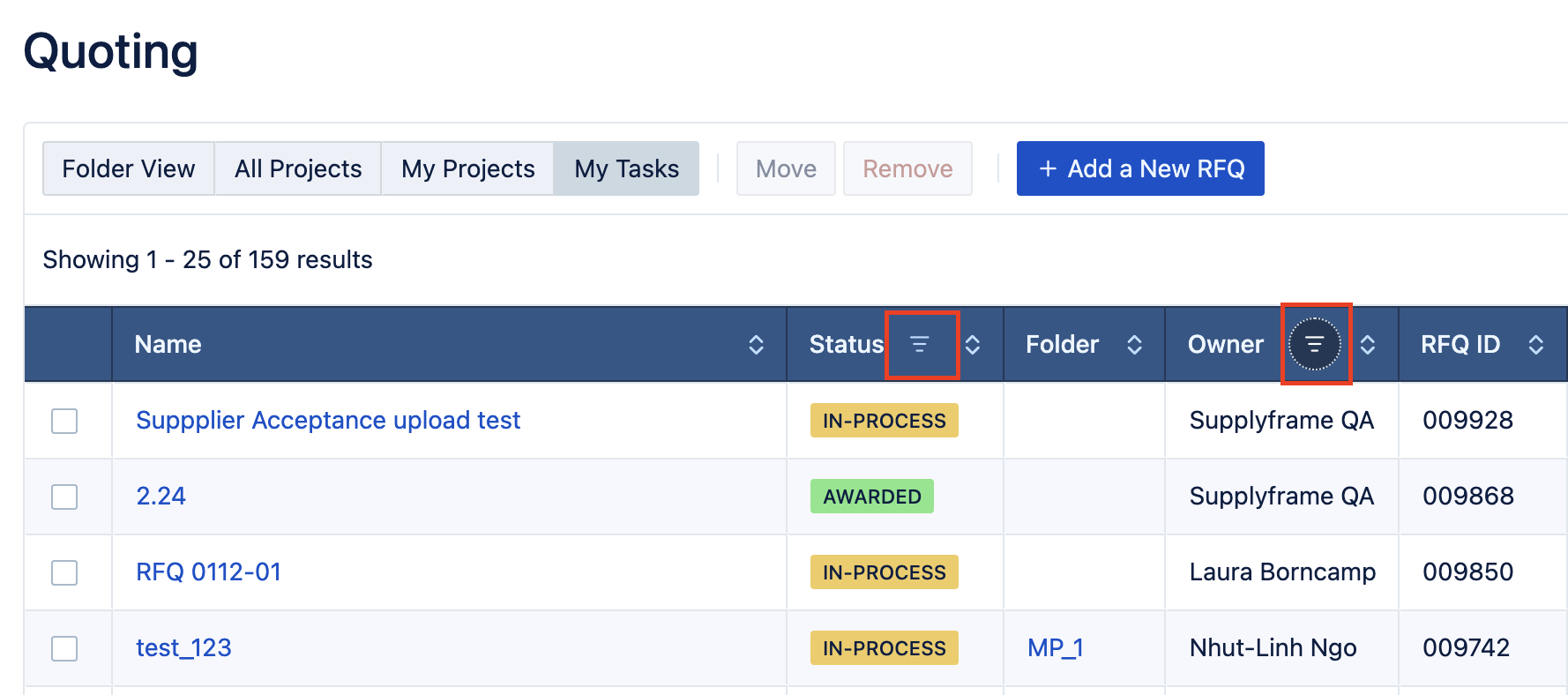Open the My Projects tab
This screenshot has height=695, width=1568.
[x=467, y=168]
